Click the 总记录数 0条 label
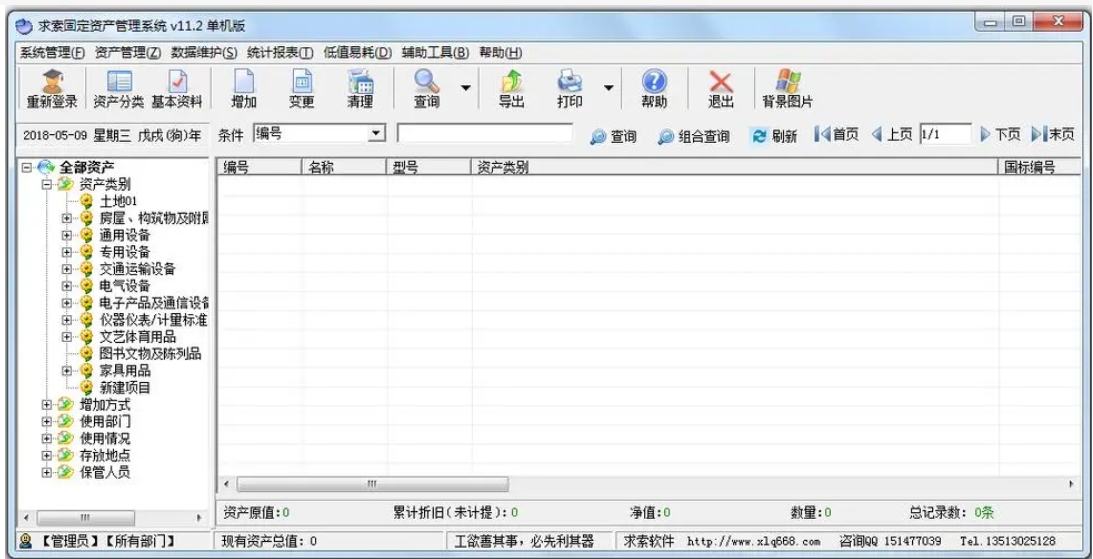1093x559 pixels. [x=951, y=513]
